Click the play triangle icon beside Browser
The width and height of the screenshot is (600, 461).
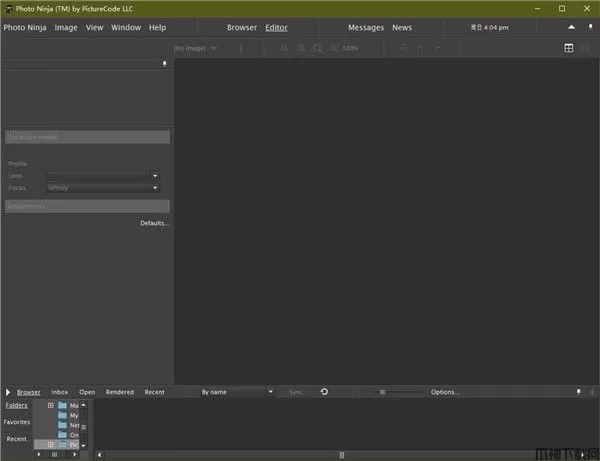pyautogui.click(x=8, y=392)
